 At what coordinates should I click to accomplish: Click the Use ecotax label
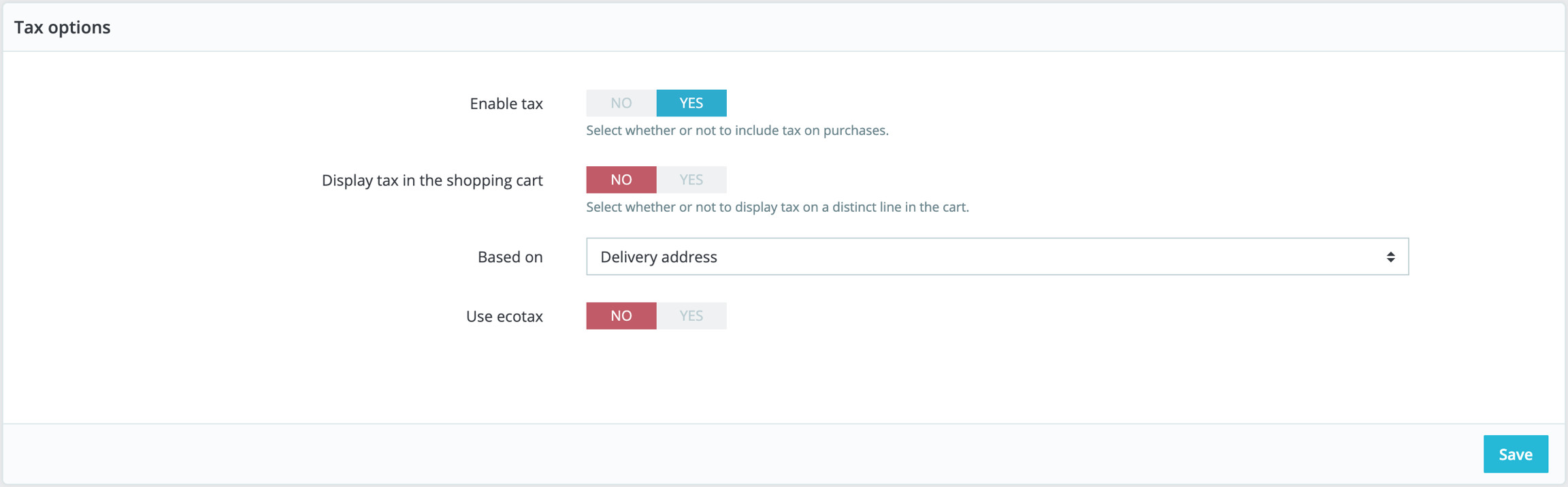pos(504,317)
